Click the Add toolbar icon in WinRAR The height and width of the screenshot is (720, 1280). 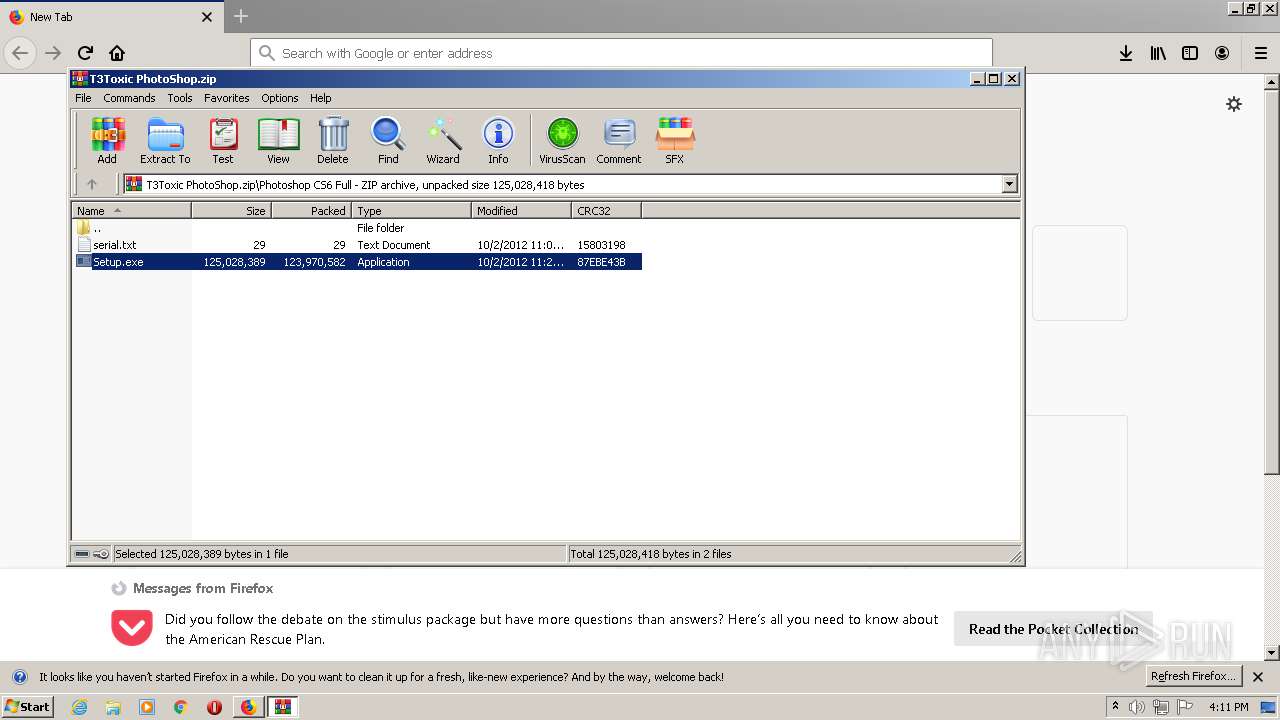pyautogui.click(x=107, y=140)
